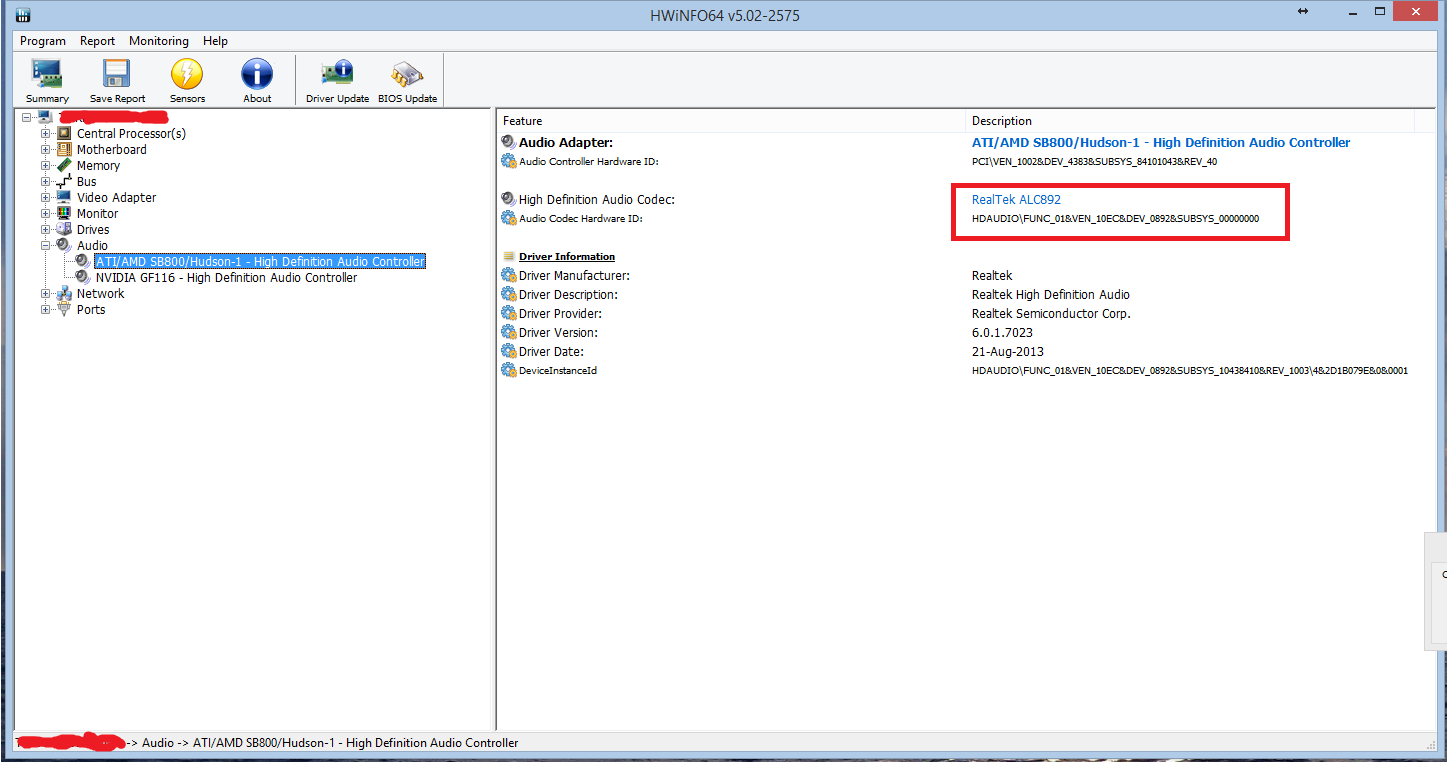This screenshot has height=767, width=1447.
Task: Click the About info icon
Action: click(257, 74)
